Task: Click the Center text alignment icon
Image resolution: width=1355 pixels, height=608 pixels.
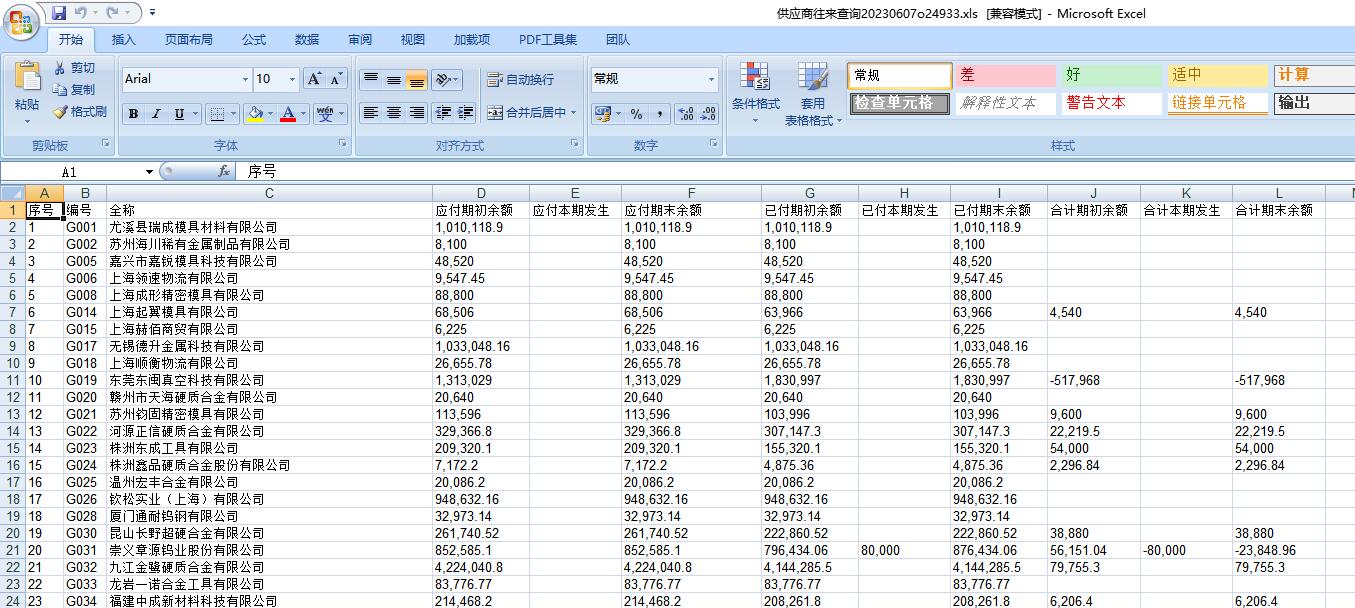Action: (x=394, y=113)
